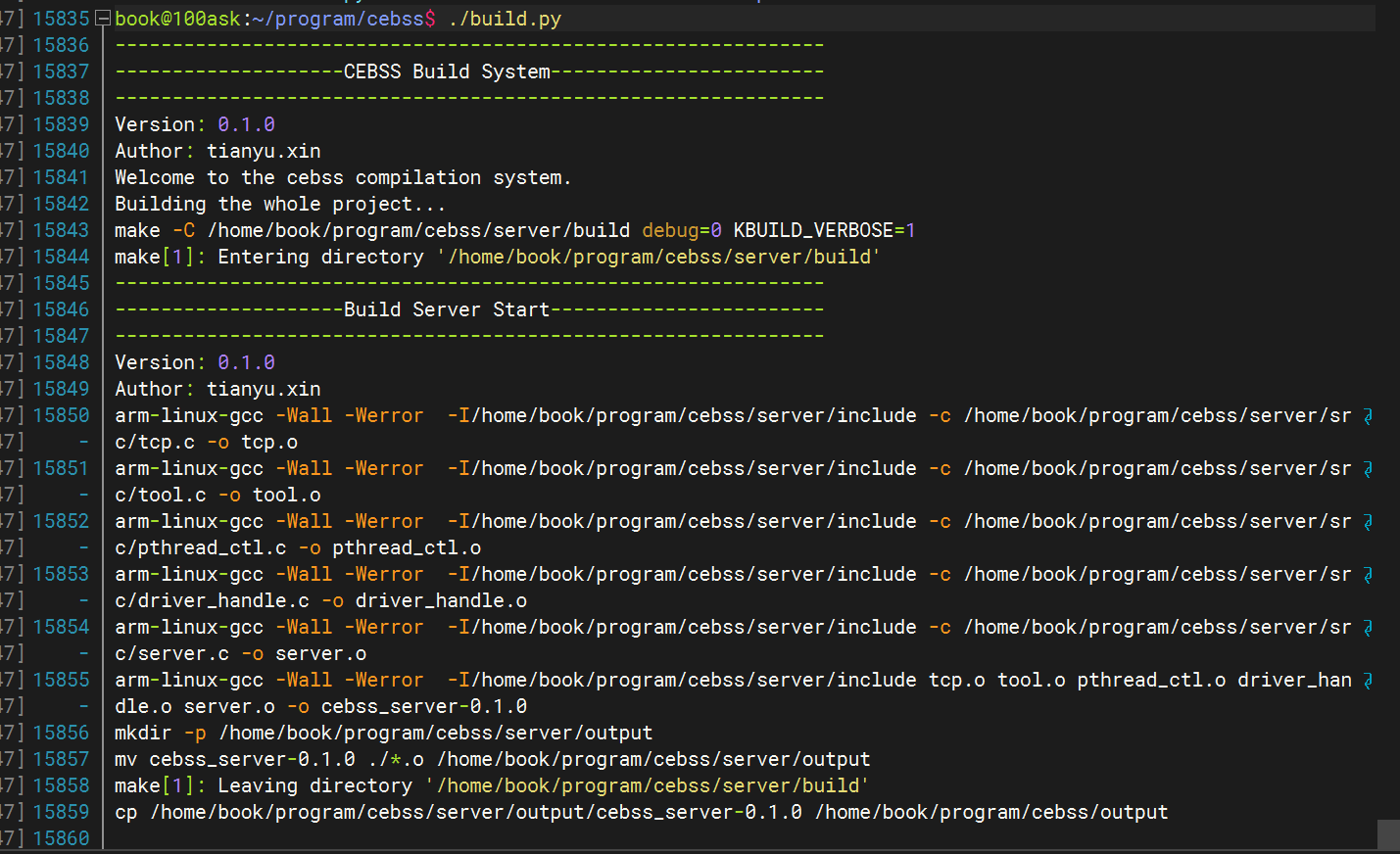
Task: Select line number 15839
Action: pos(61,123)
